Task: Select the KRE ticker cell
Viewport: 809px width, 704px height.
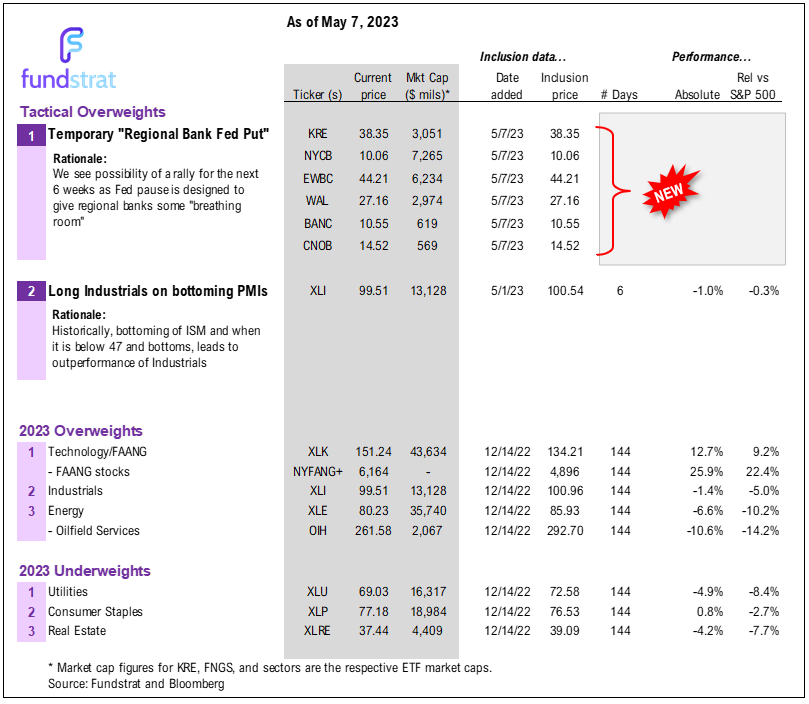Action: 317,134
